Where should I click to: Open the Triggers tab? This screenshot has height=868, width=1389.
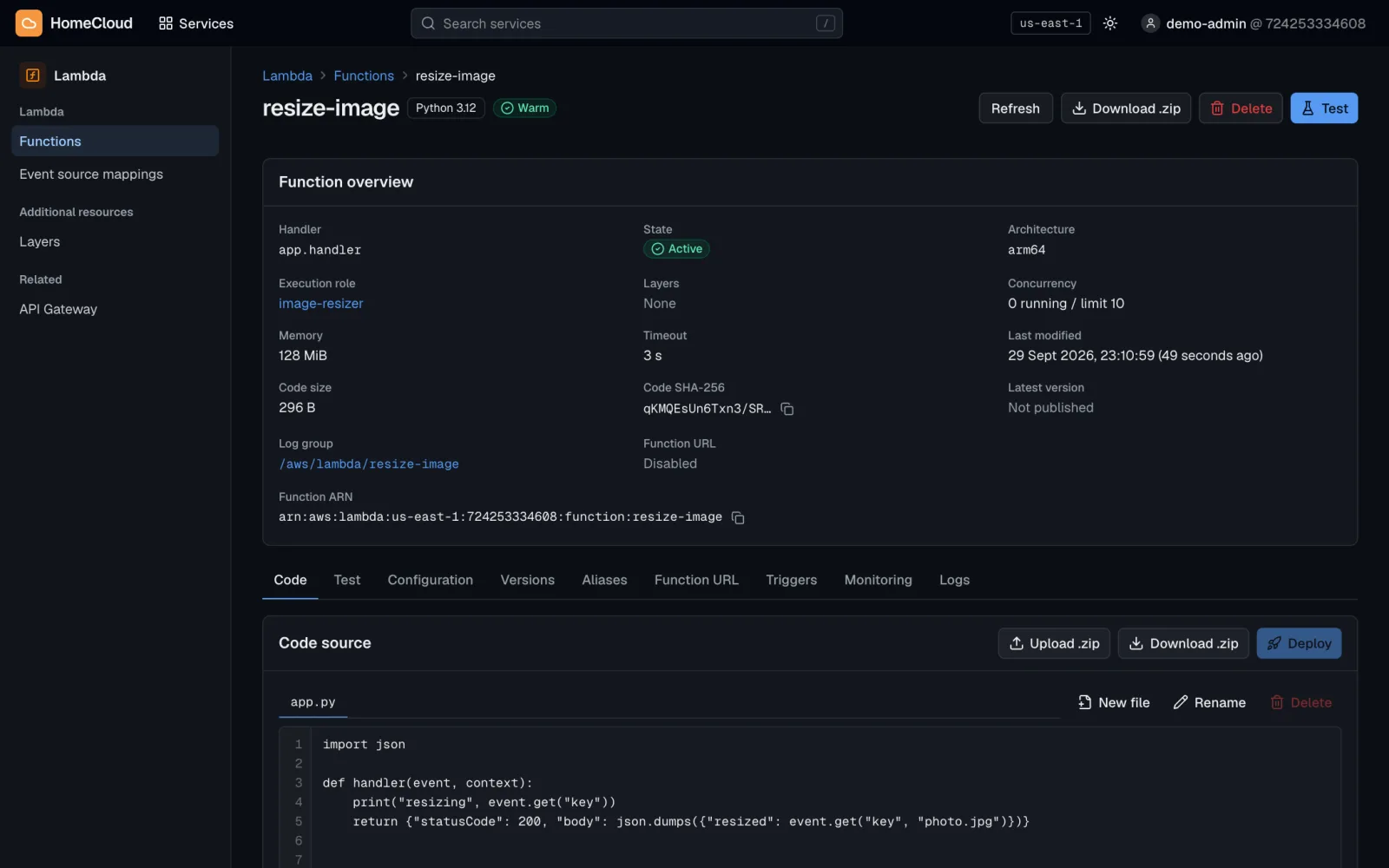791,580
